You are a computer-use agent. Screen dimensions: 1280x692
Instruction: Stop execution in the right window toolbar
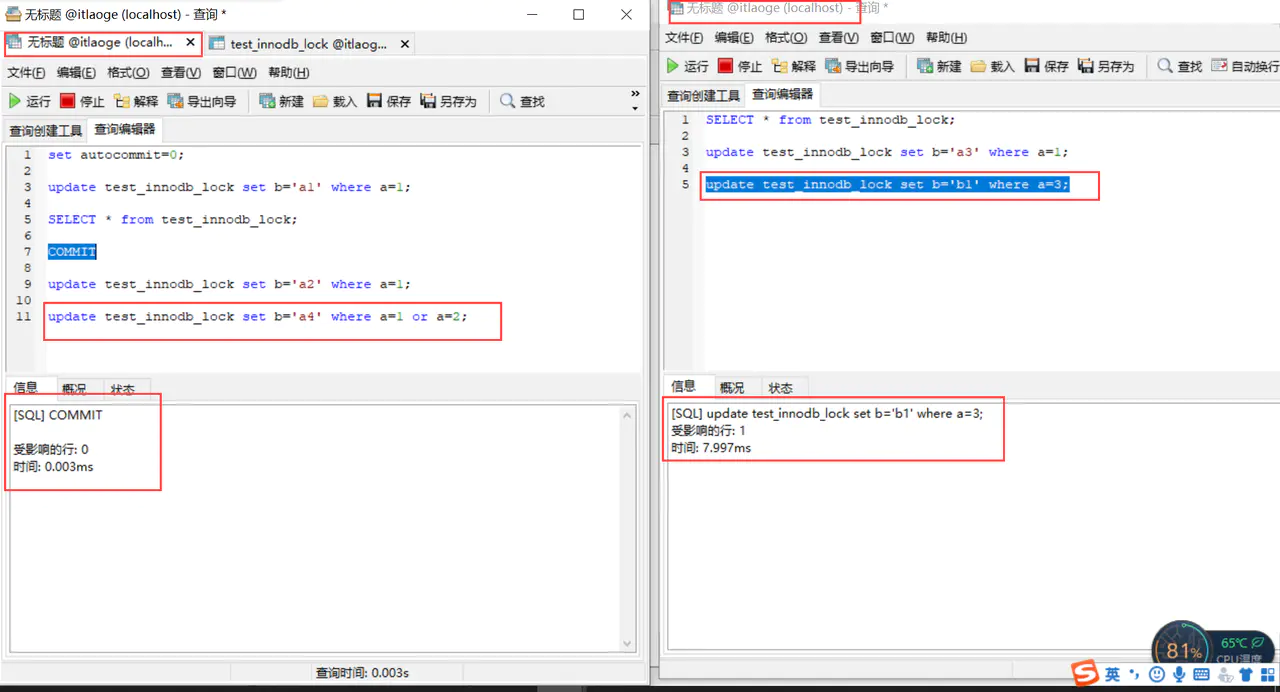point(740,66)
